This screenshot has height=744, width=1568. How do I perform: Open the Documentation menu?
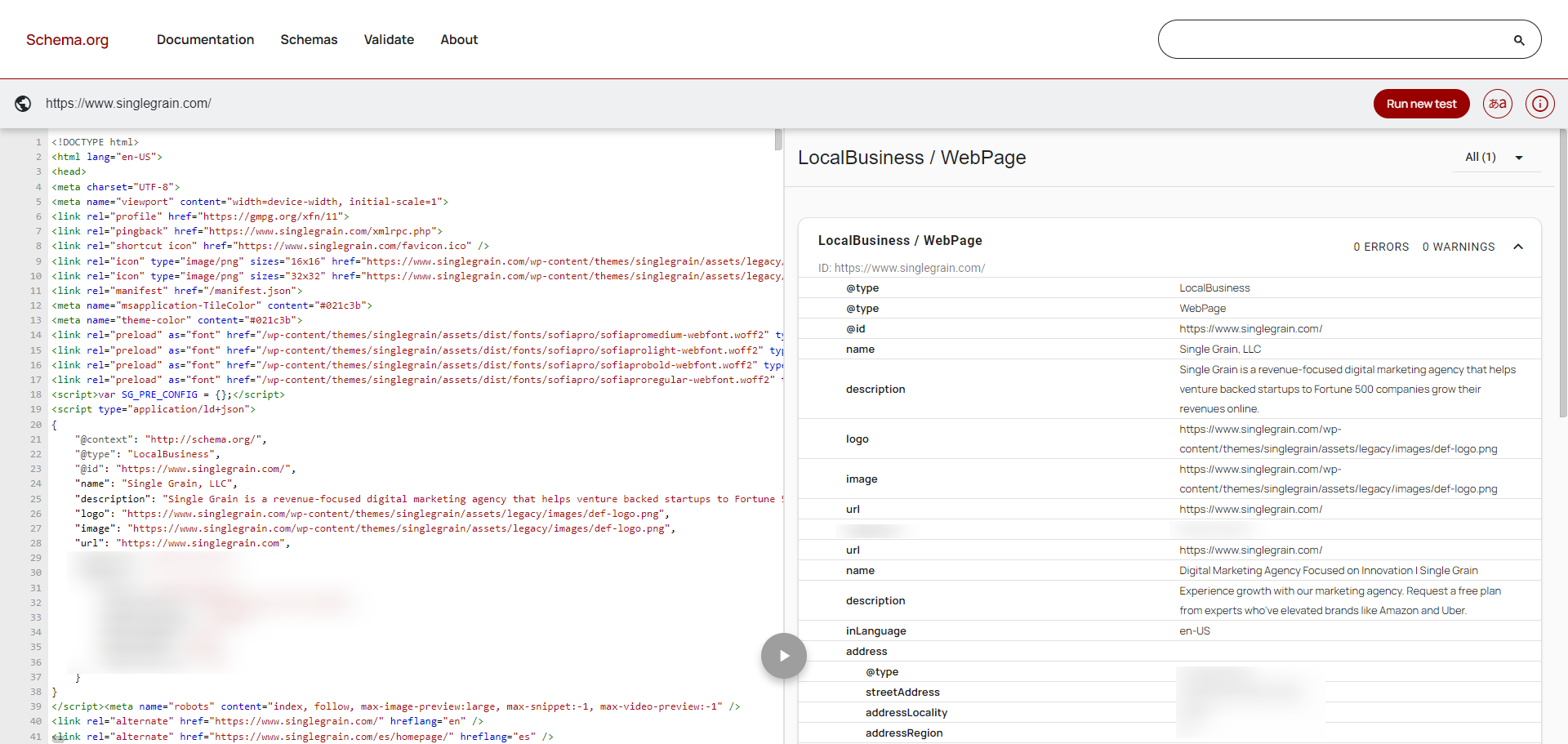tap(205, 39)
